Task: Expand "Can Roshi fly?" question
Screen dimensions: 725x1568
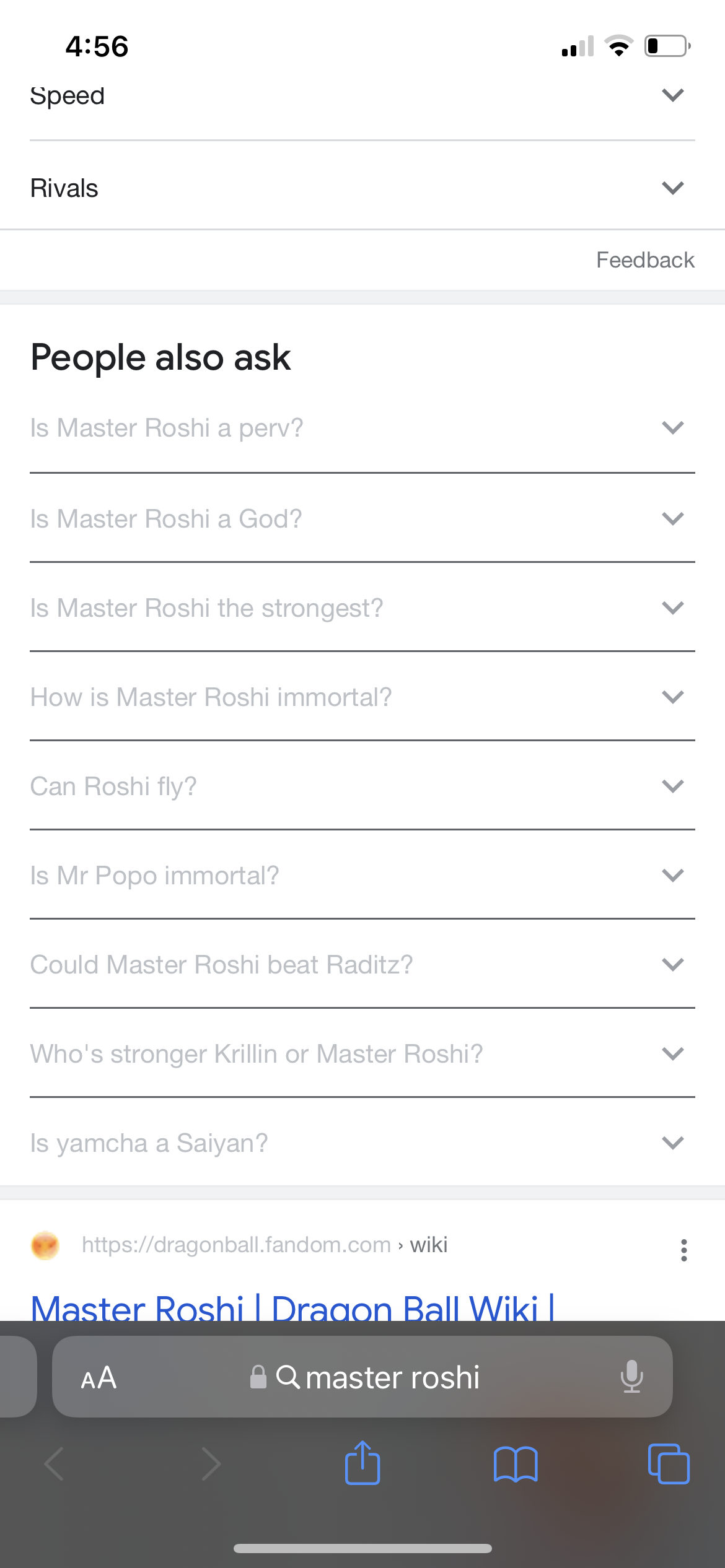Action: tap(362, 786)
